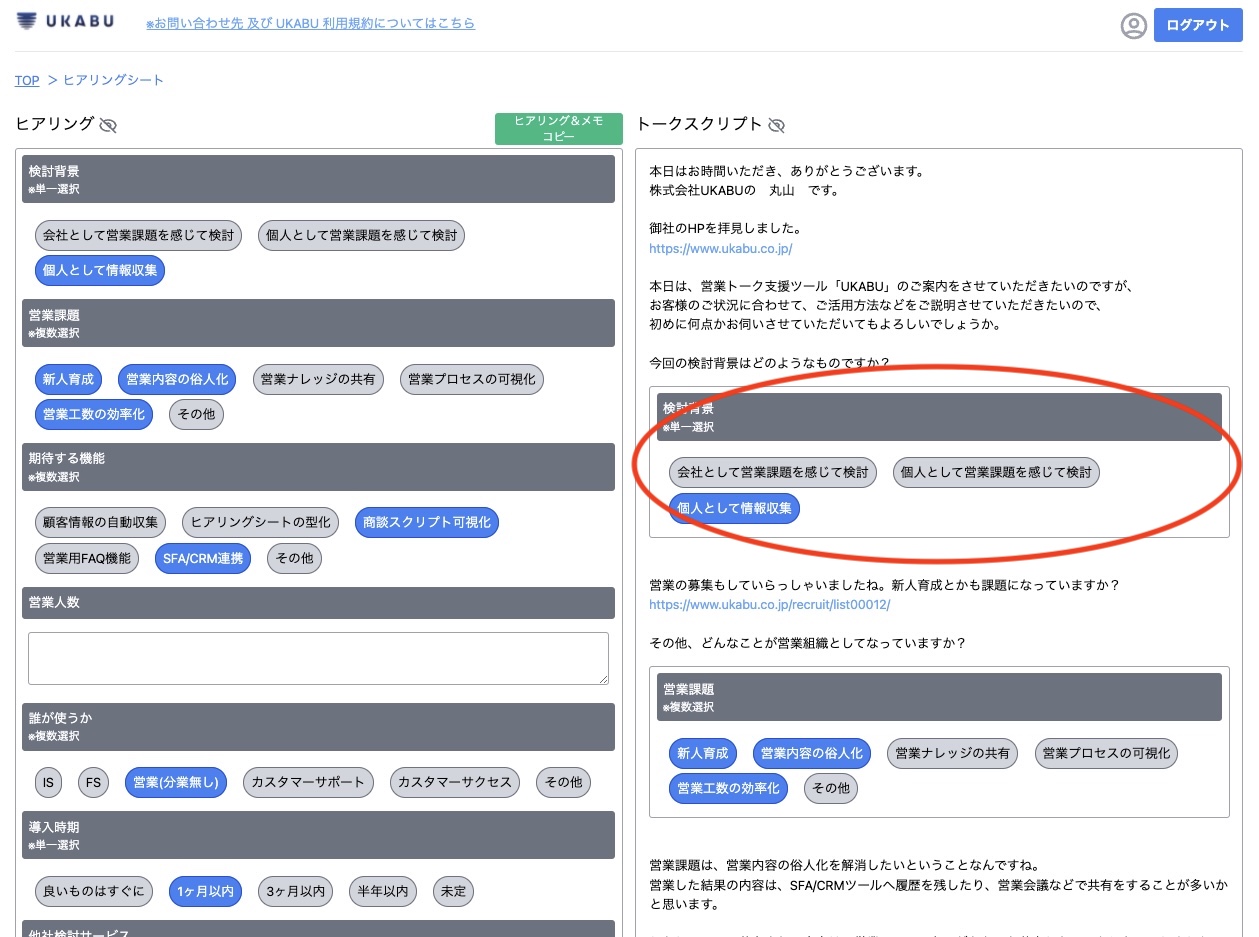The image size is (1259, 937).
Task: Select カスタマーサクセス under 誰が使うか
Action: point(455,782)
